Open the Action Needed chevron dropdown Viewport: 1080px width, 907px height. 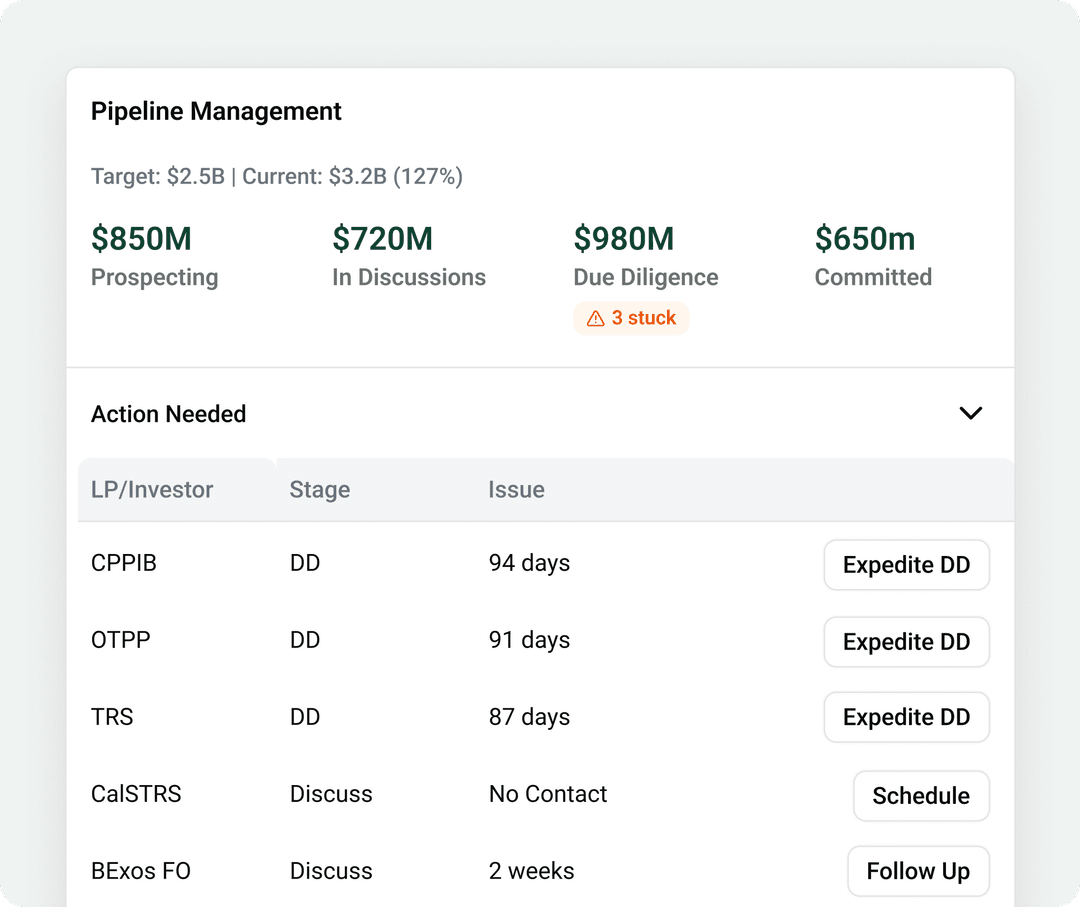970,413
